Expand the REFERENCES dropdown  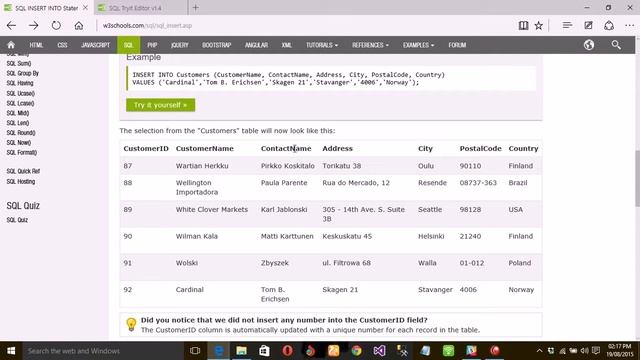(370, 45)
